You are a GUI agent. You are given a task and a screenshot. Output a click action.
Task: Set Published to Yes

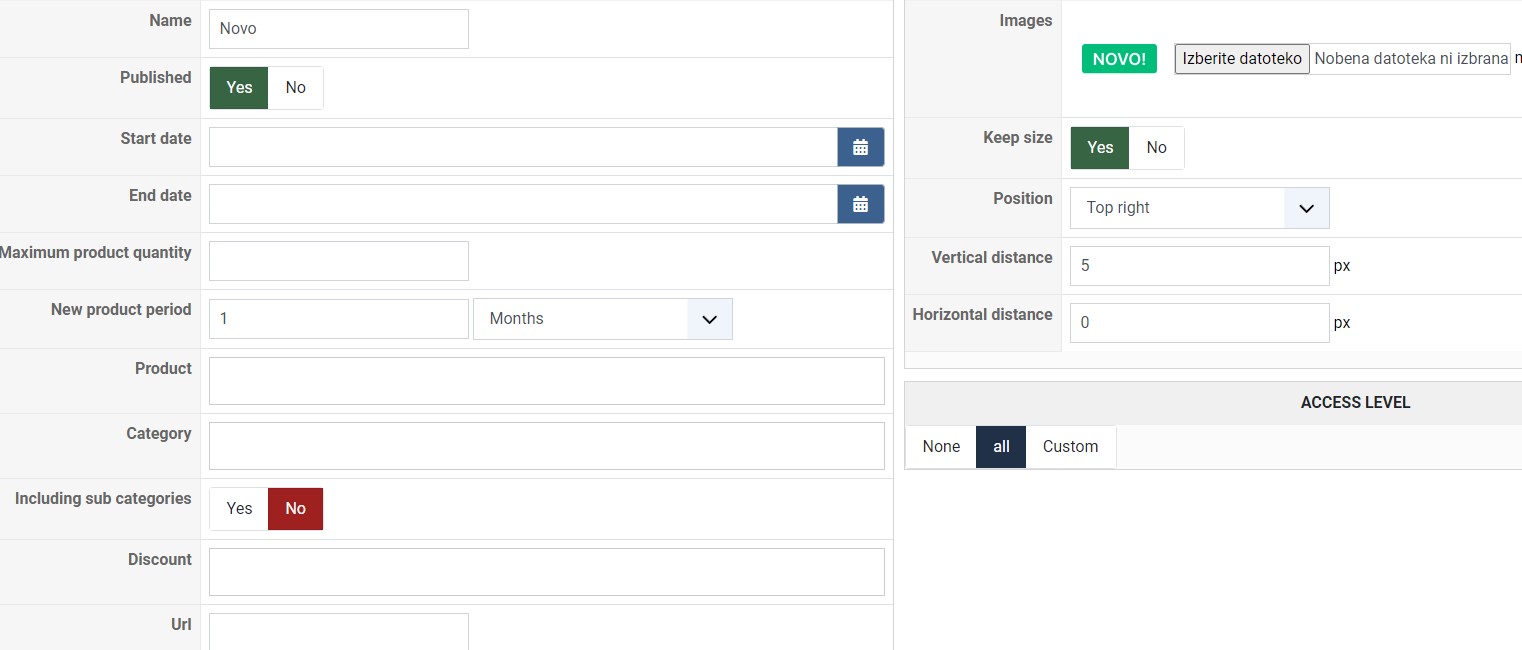[239, 88]
